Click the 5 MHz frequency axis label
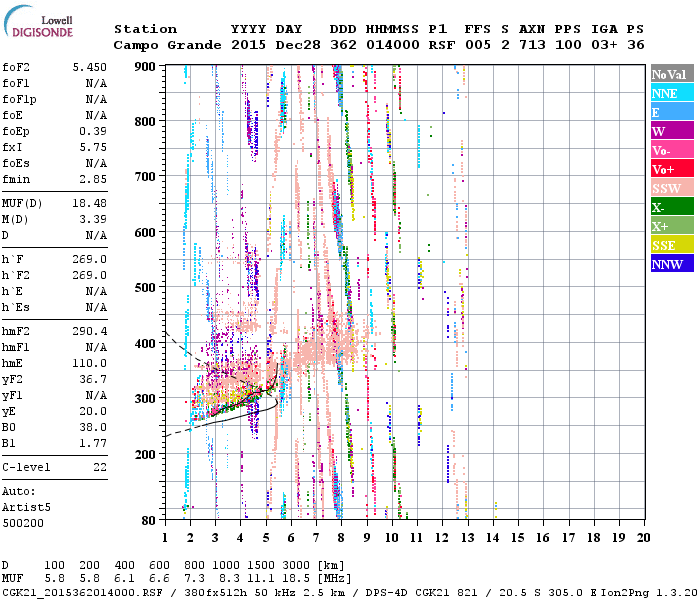This screenshot has width=700, height=600. 266,538
